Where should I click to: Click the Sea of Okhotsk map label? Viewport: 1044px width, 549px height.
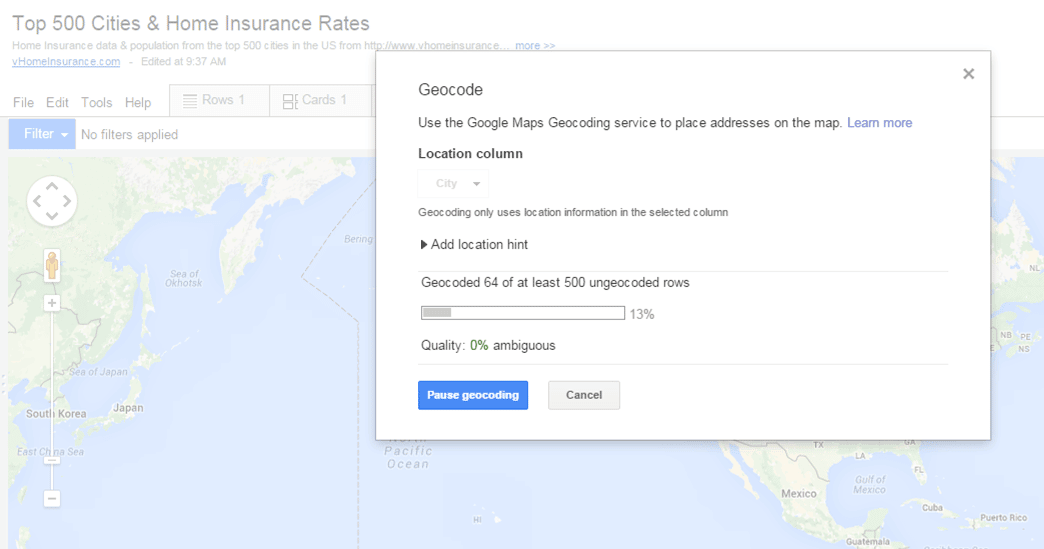point(184,278)
